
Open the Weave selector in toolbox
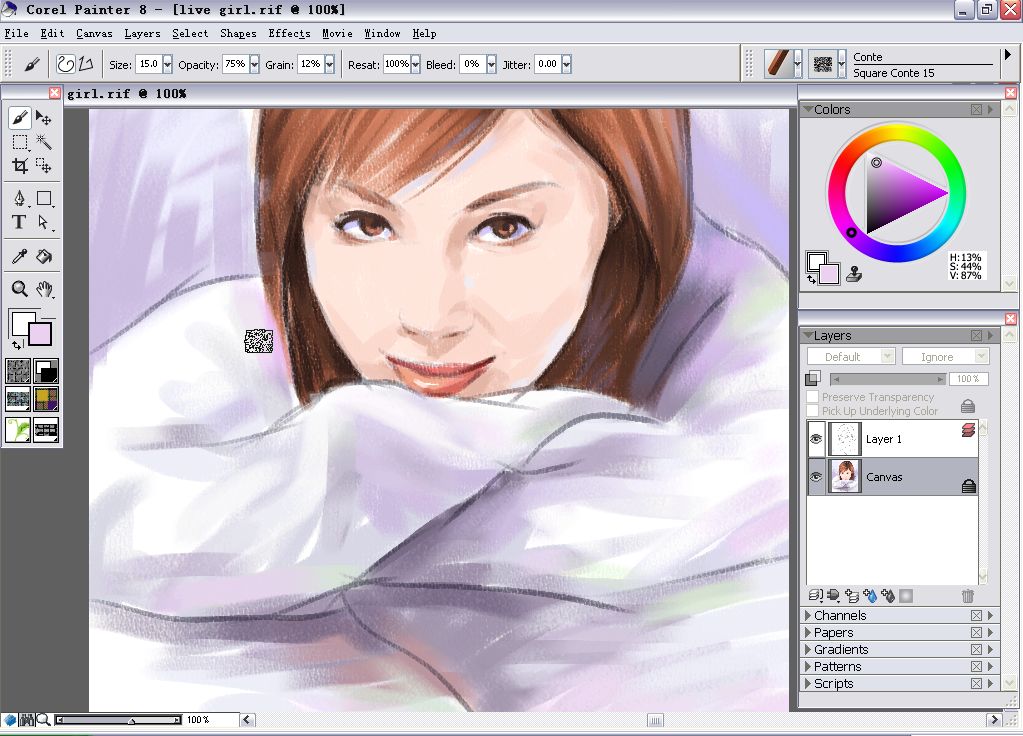pyautogui.click(x=46, y=399)
